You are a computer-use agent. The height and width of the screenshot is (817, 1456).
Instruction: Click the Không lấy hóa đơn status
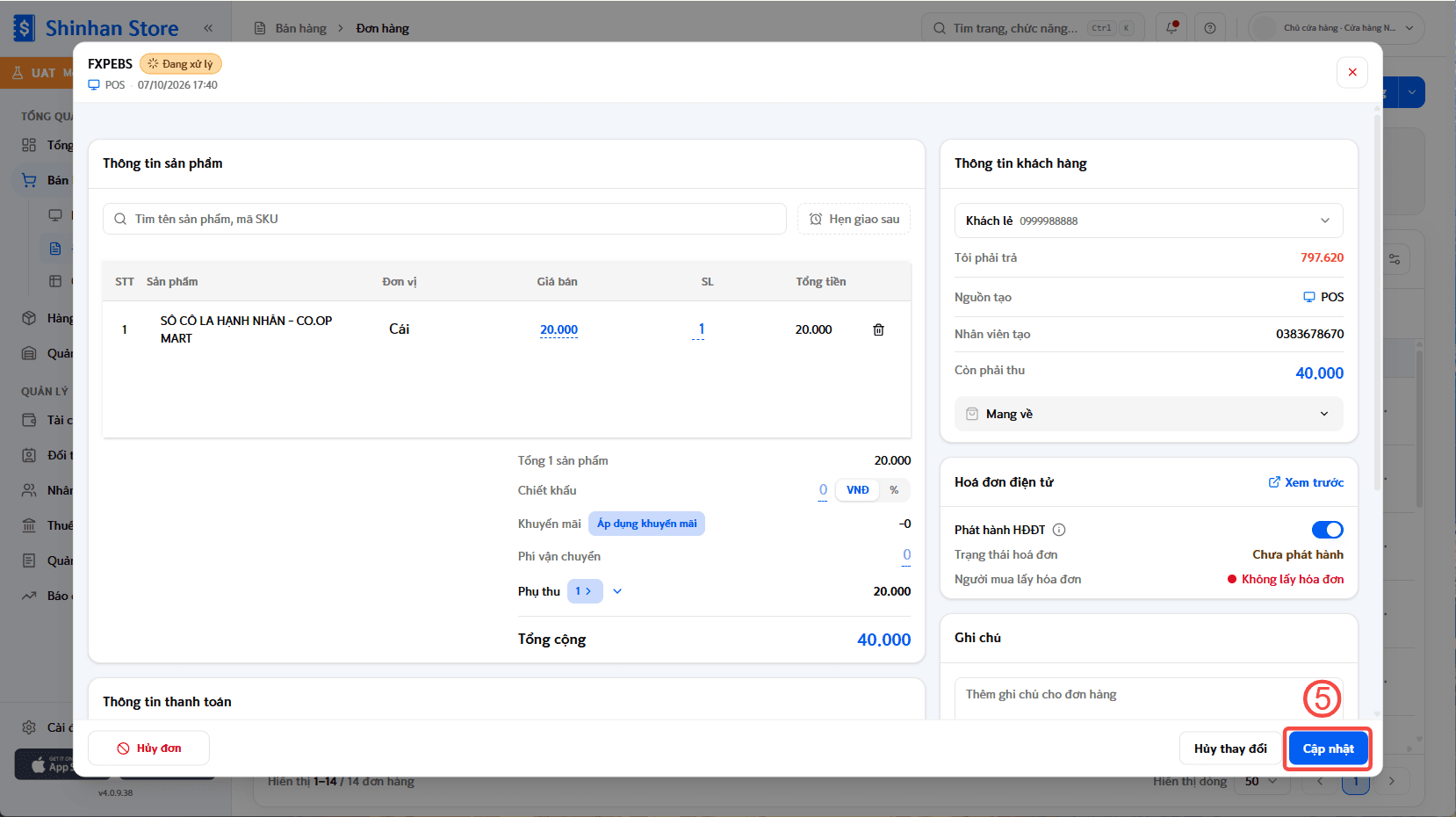[x=1286, y=579]
